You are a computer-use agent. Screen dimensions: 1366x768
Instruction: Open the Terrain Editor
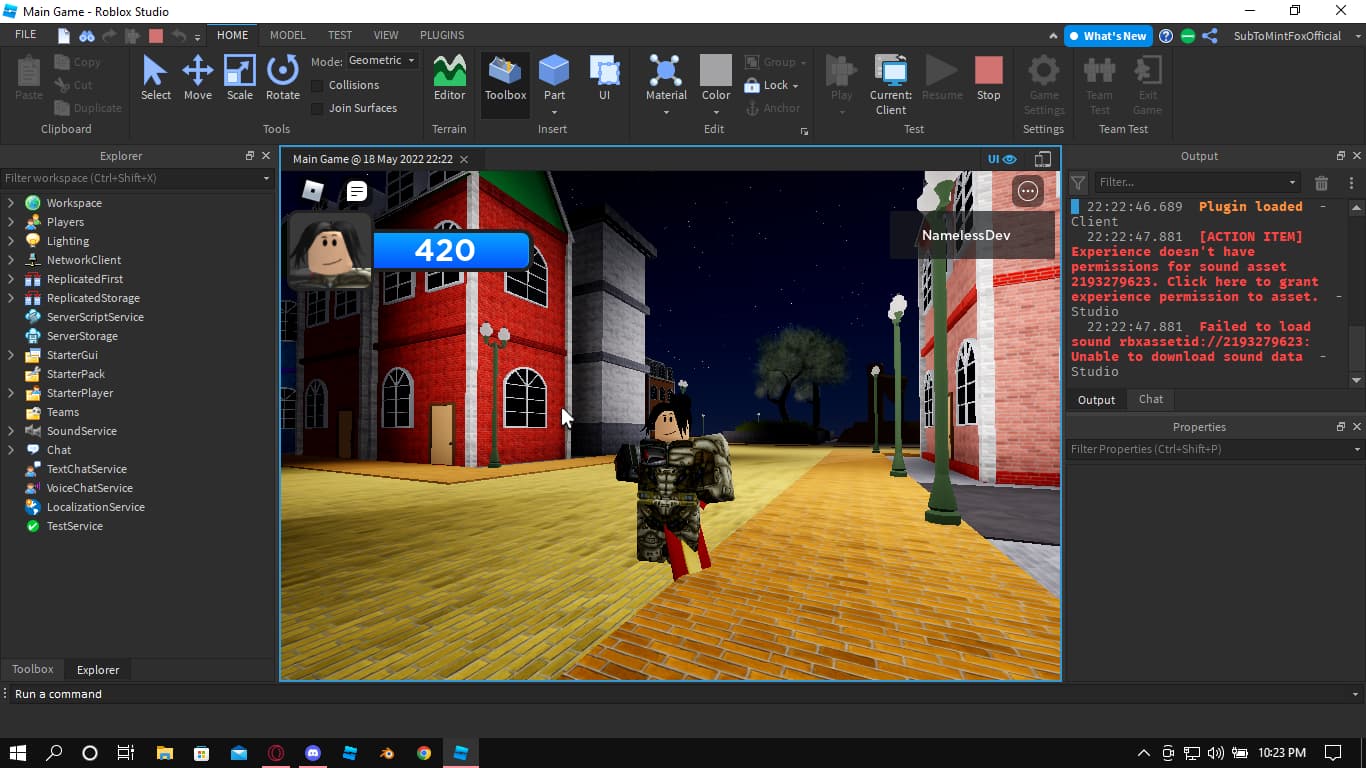pos(449,78)
